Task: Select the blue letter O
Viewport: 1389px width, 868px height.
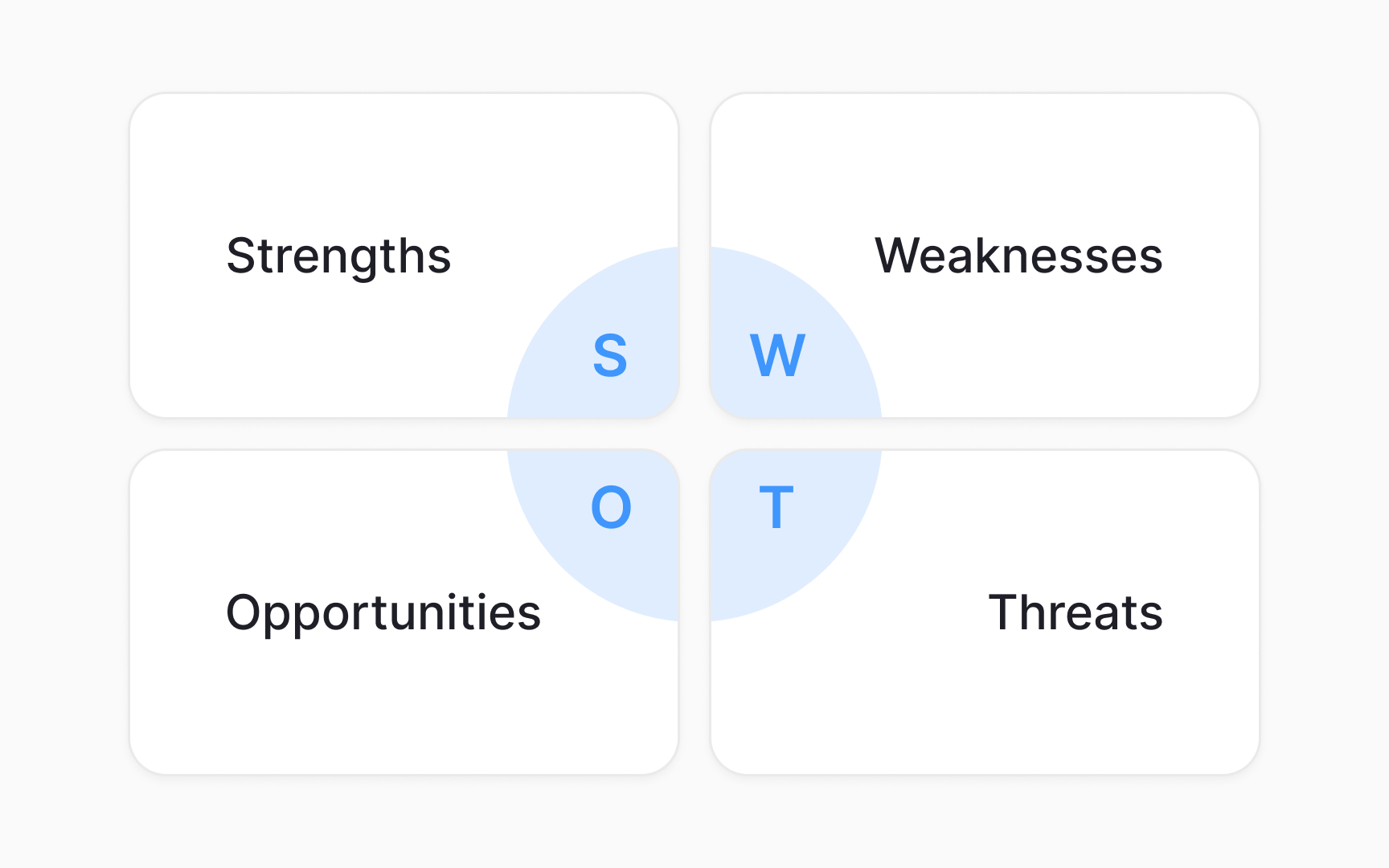Action: pos(611,507)
